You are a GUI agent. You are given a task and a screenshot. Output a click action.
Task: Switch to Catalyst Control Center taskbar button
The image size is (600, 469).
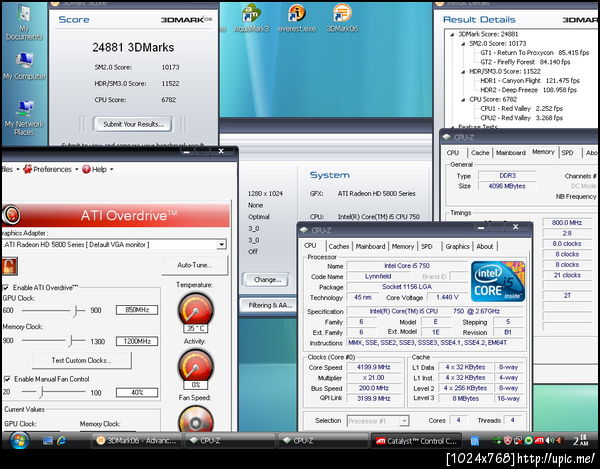tap(417, 441)
